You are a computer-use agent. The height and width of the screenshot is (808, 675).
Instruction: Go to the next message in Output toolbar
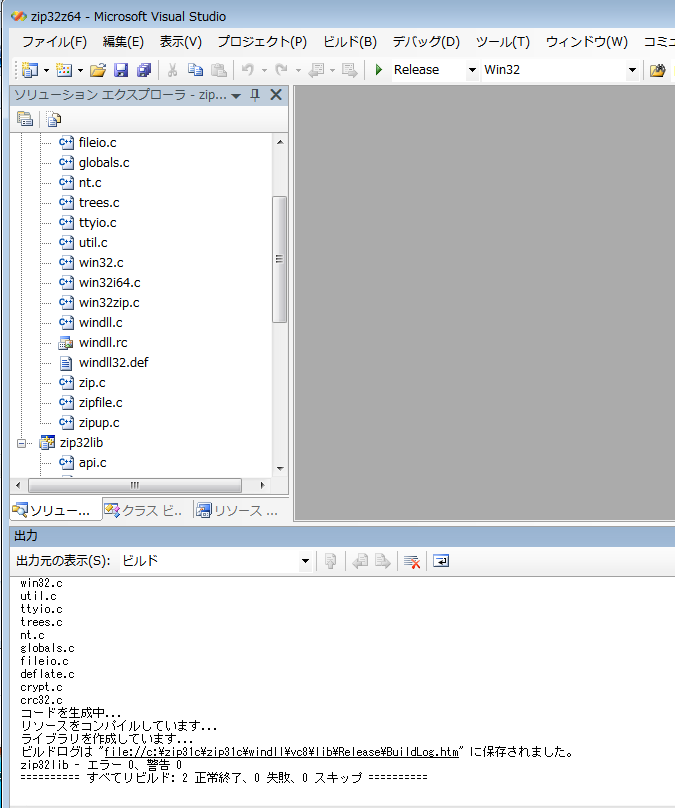382,561
